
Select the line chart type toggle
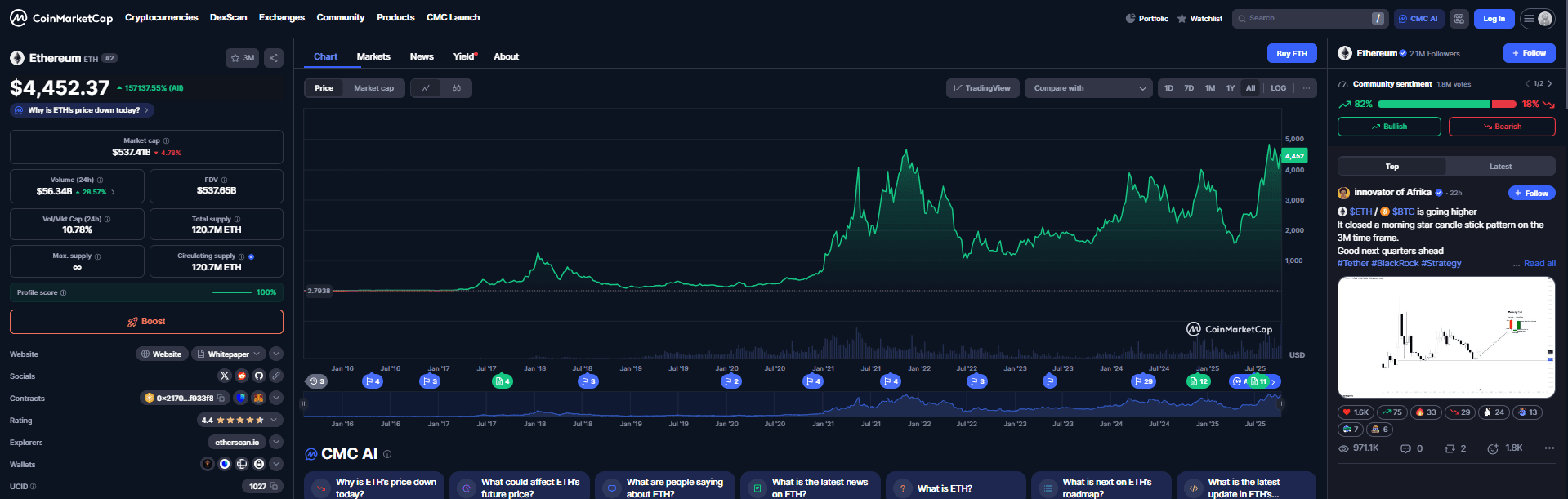pyautogui.click(x=426, y=88)
